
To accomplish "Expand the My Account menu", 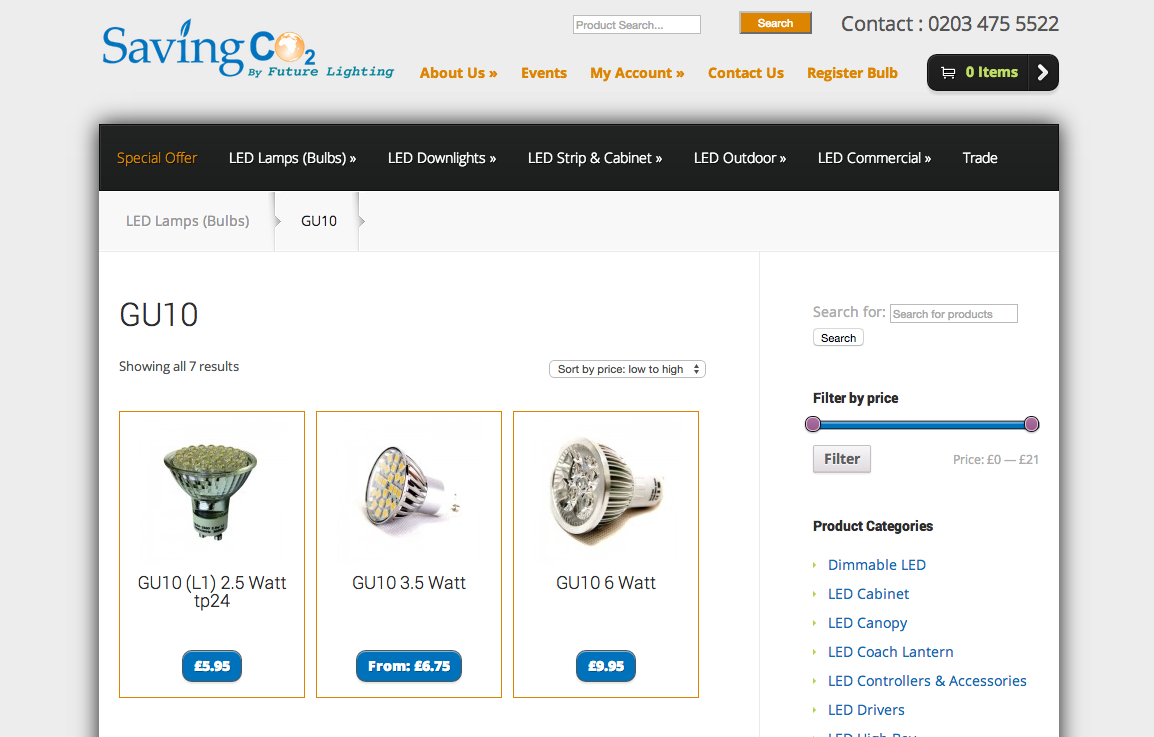I will coord(637,73).
